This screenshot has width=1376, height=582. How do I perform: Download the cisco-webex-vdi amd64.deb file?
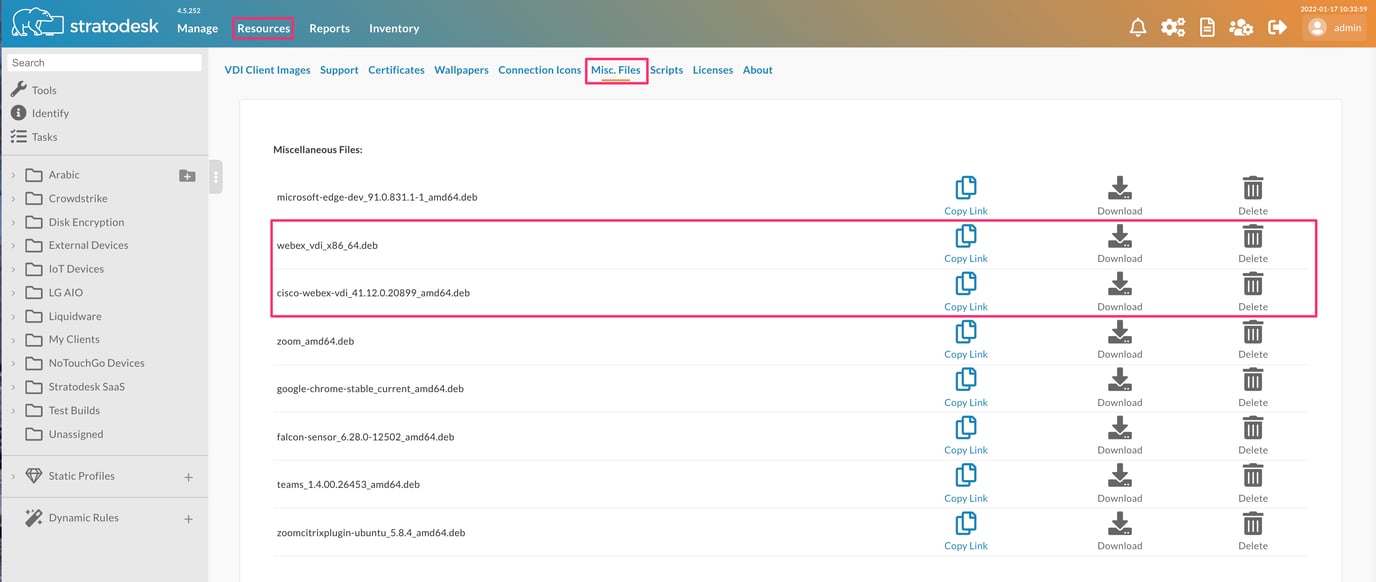[x=1119, y=285]
